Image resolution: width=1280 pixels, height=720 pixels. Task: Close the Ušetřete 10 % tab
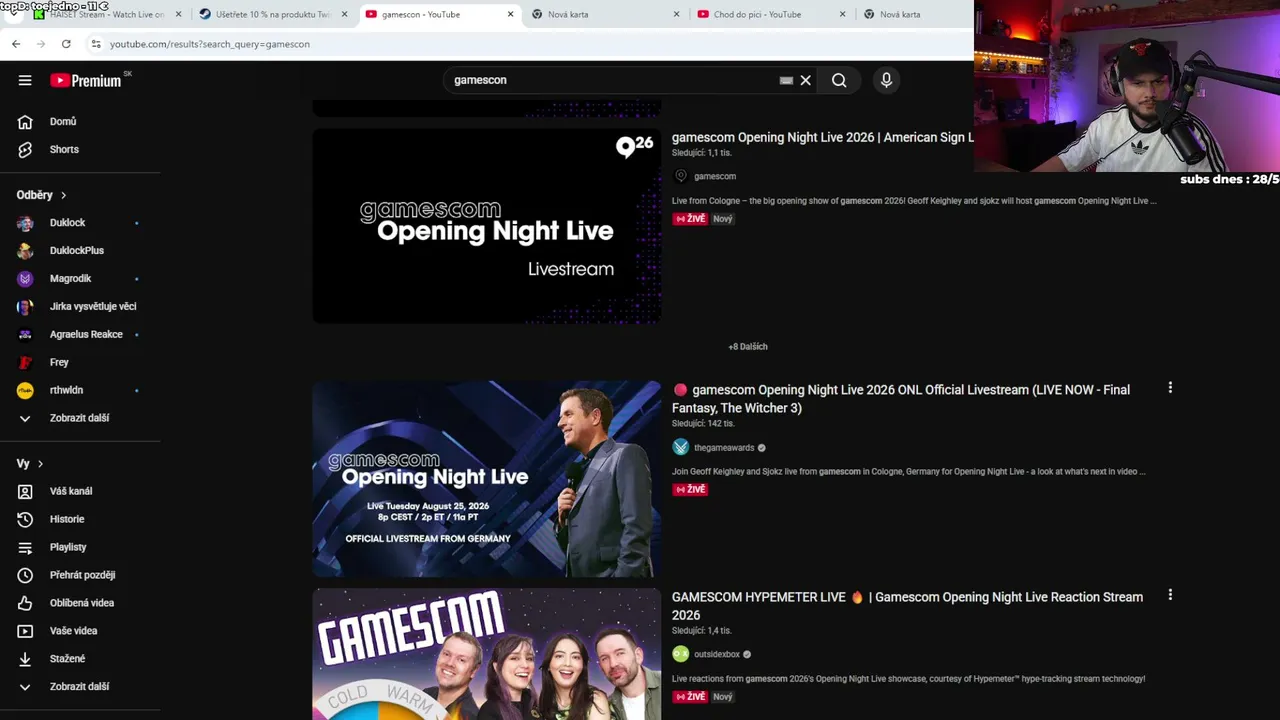344,14
